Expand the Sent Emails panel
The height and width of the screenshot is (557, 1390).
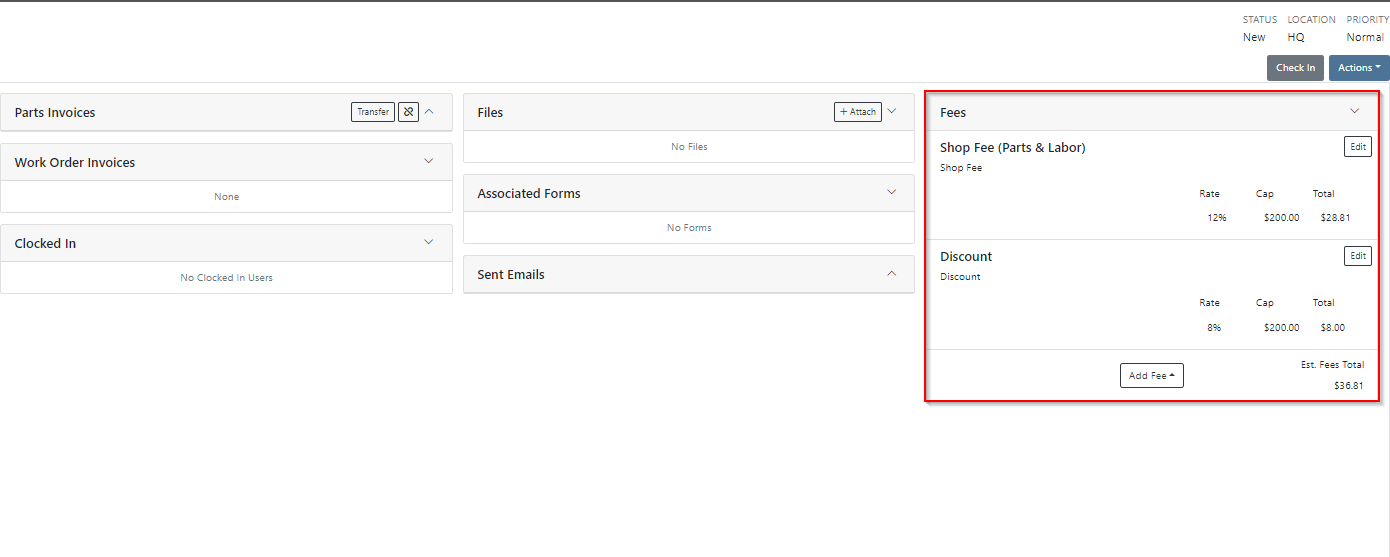point(892,273)
